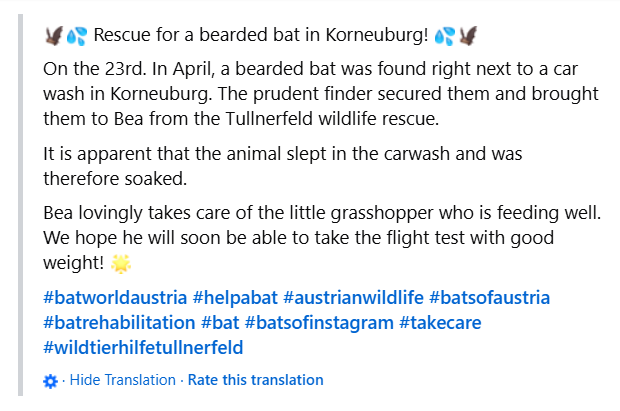Viewport: 620px width, 411px height.
Task: Rate this translation link
Action: click(x=255, y=380)
